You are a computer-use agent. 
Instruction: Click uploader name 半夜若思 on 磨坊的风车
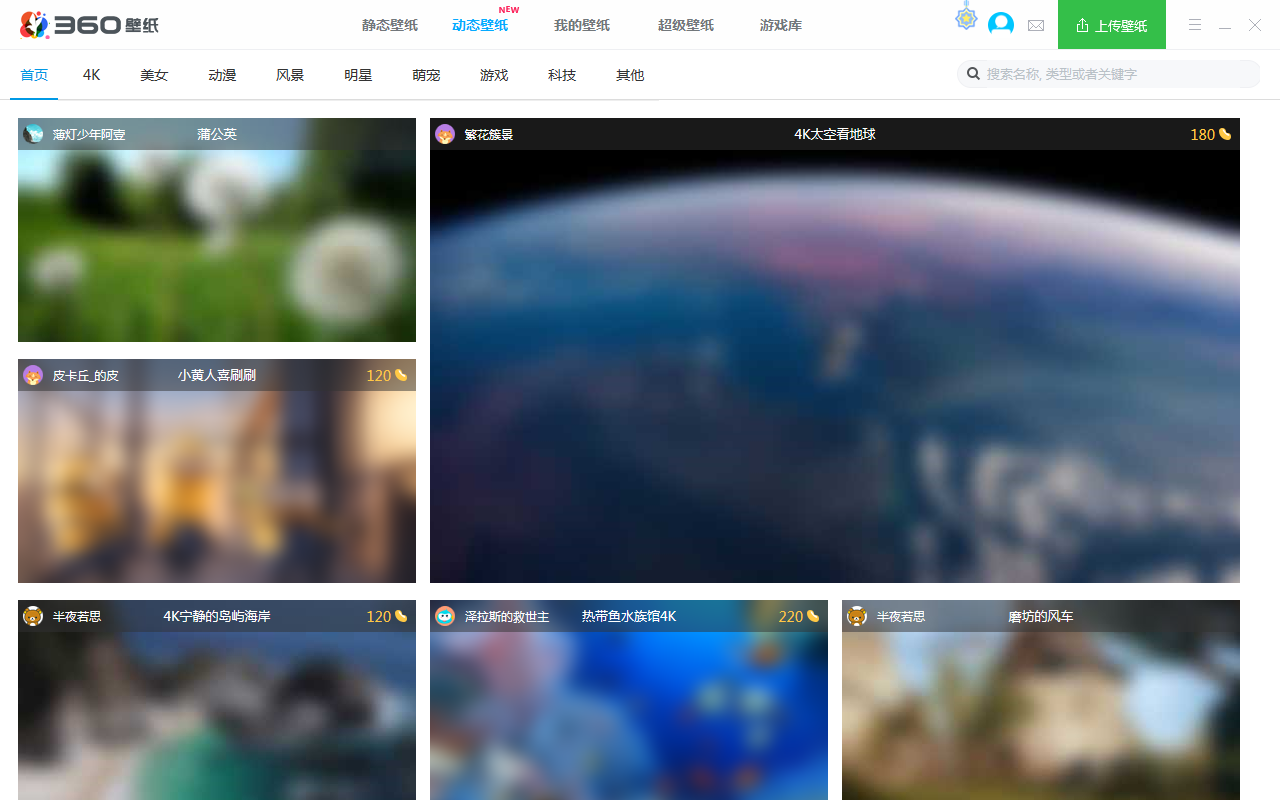click(900, 617)
